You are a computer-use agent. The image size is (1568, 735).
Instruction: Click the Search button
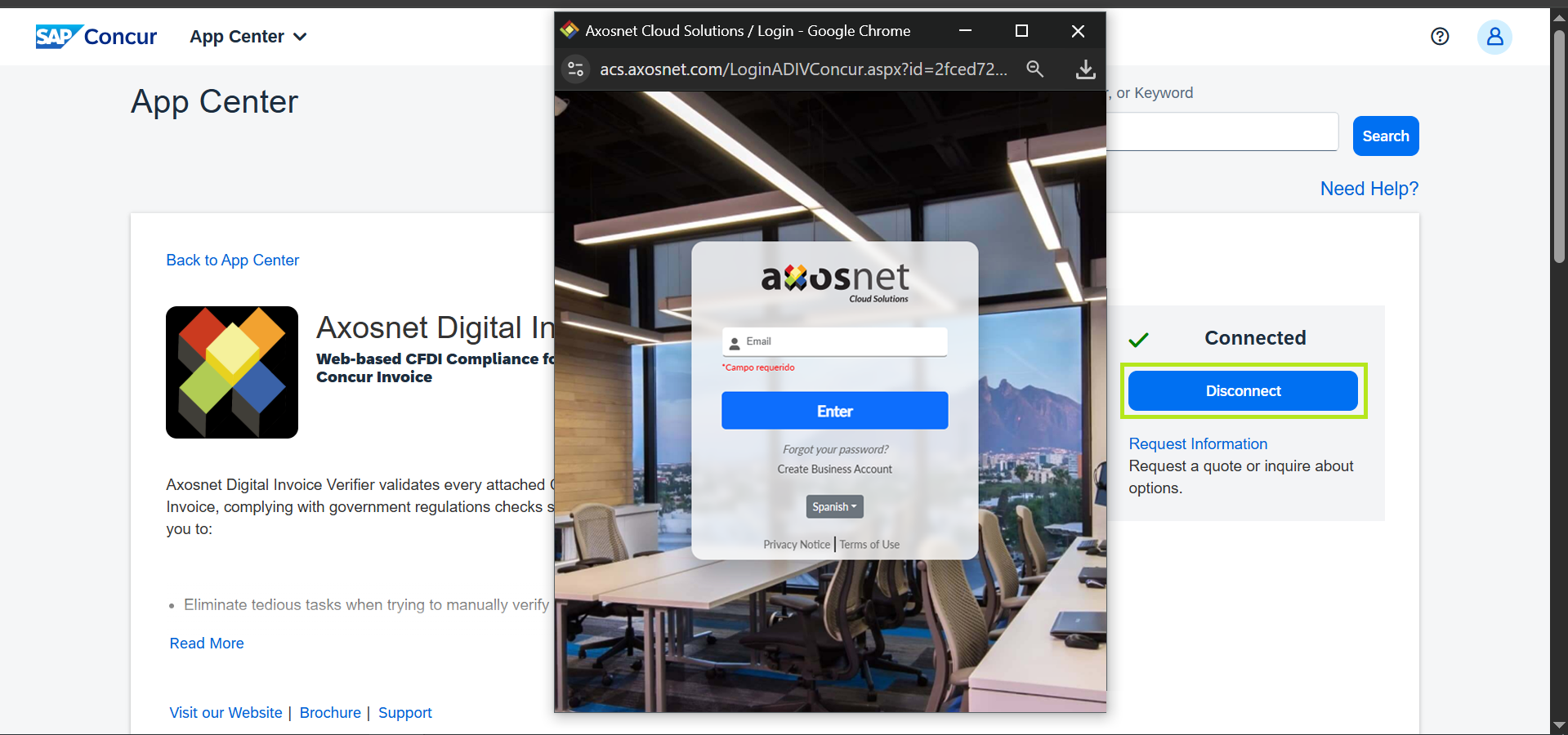pyautogui.click(x=1385, y=136)
